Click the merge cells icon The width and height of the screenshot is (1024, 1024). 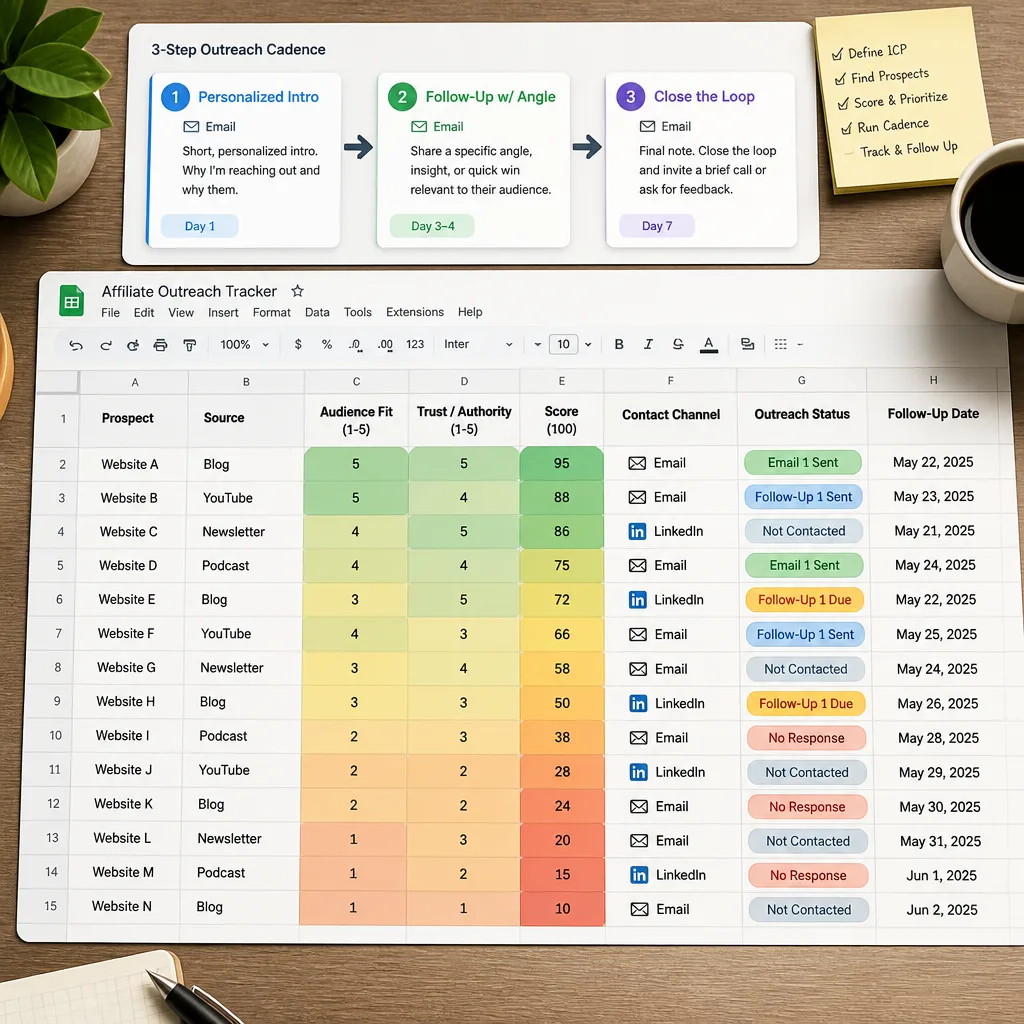747,344
